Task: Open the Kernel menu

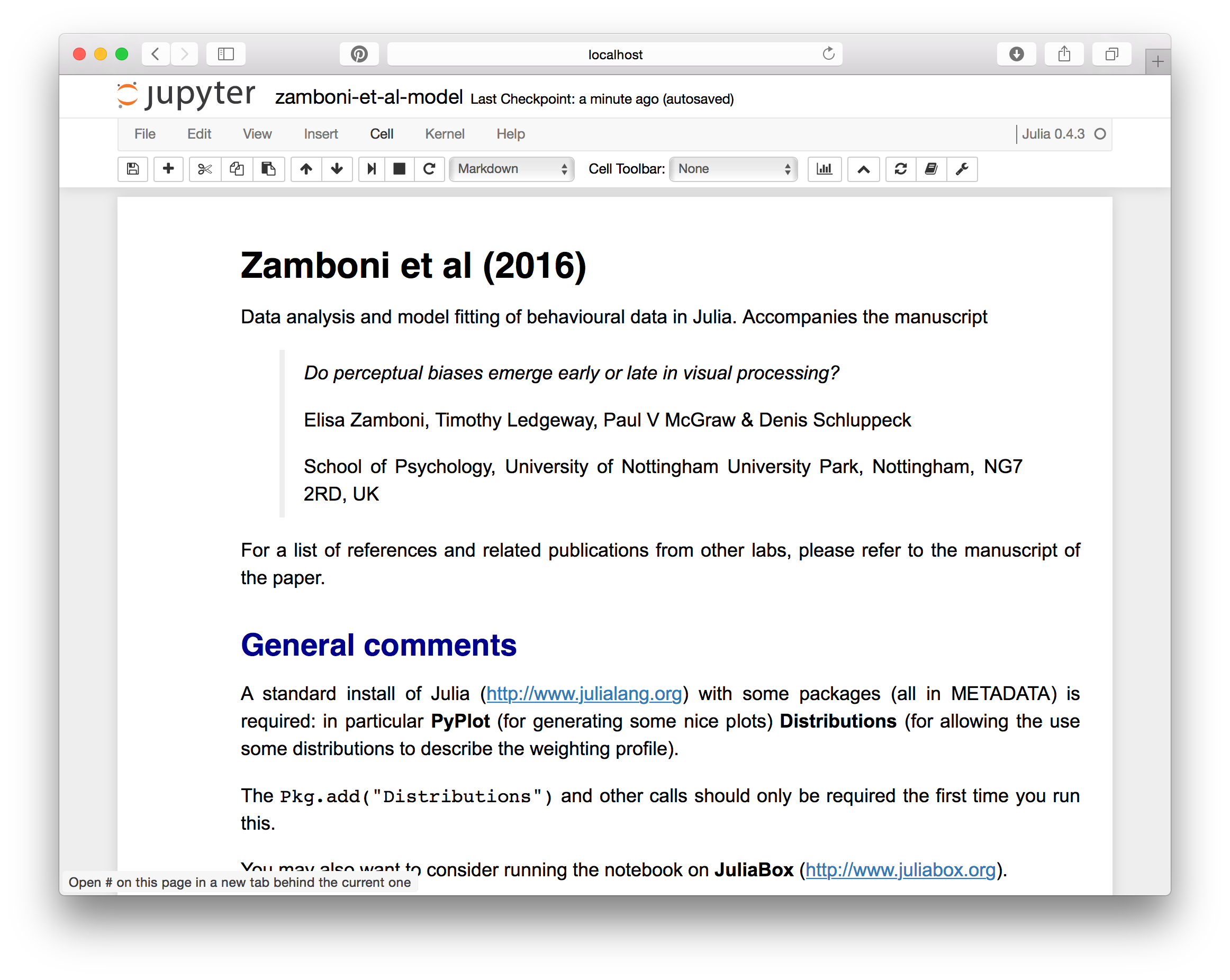Action: 445,134
